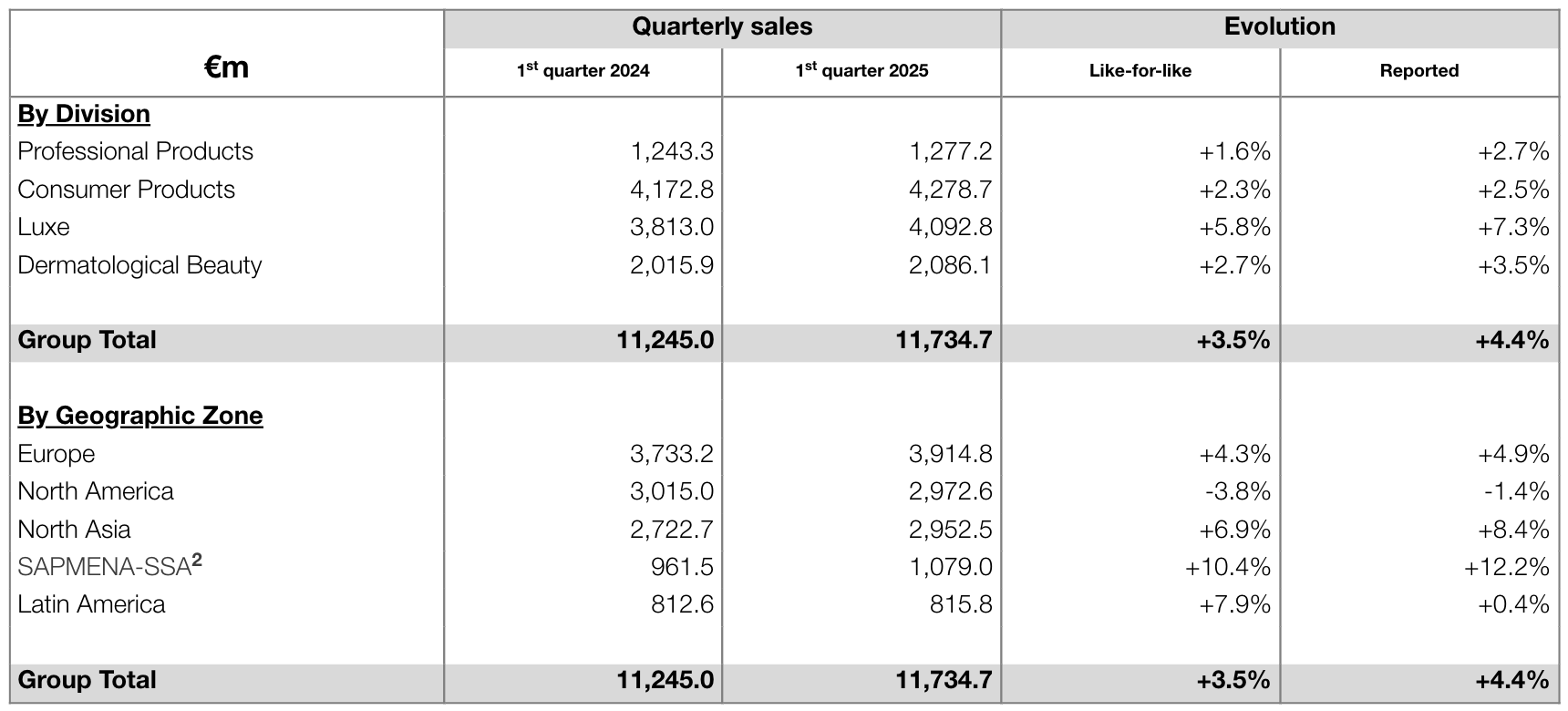Image resolution: width=1568 pixels, height=711 pixels.
Task: Click the €m currency unit cell
Action: pos(226,67)
